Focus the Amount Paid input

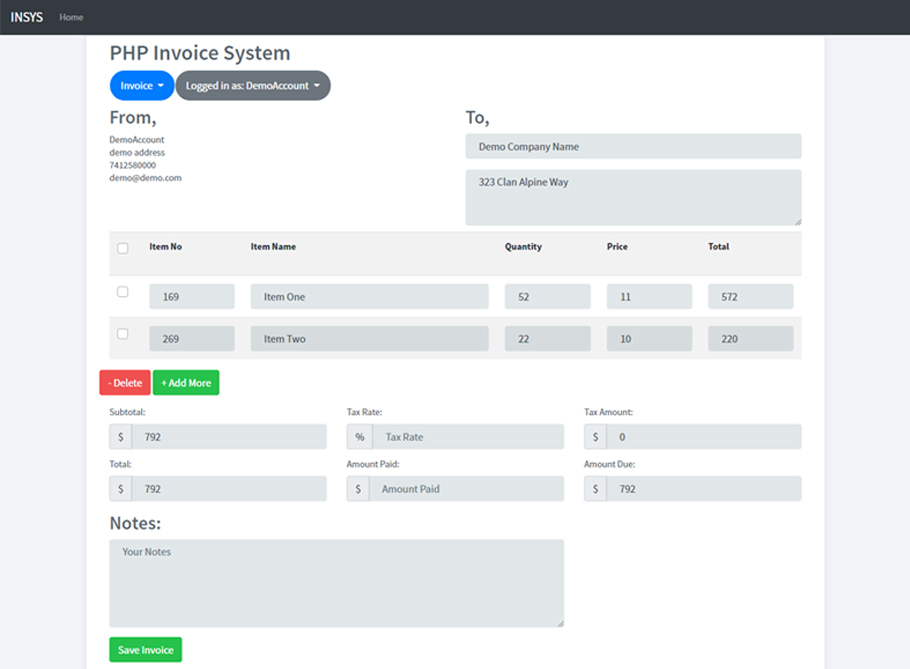pyautogui.click(x=466, y=489)
